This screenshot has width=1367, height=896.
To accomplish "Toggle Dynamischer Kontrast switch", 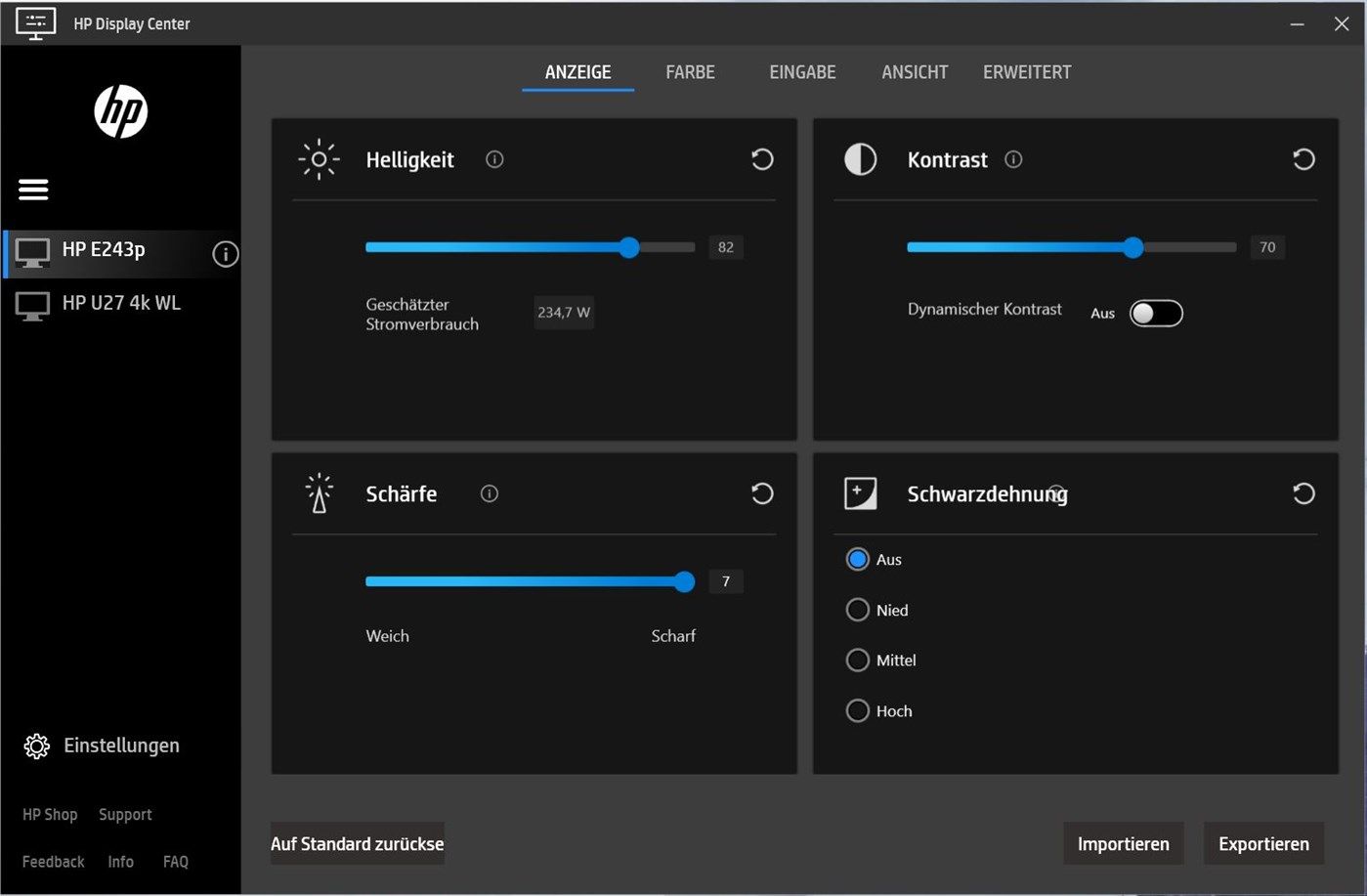I will point(1156,313).
